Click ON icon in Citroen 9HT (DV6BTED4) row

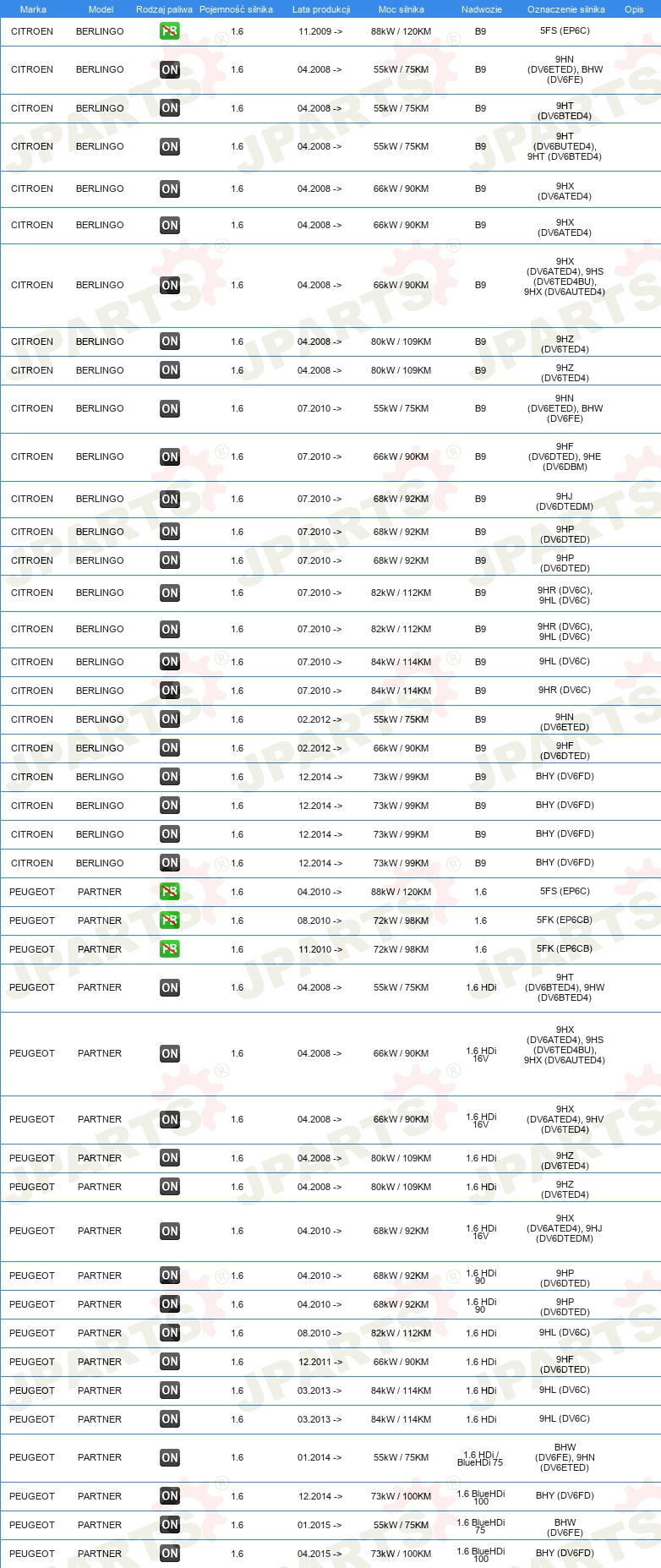pyautogui.click(x=170, y=108)
